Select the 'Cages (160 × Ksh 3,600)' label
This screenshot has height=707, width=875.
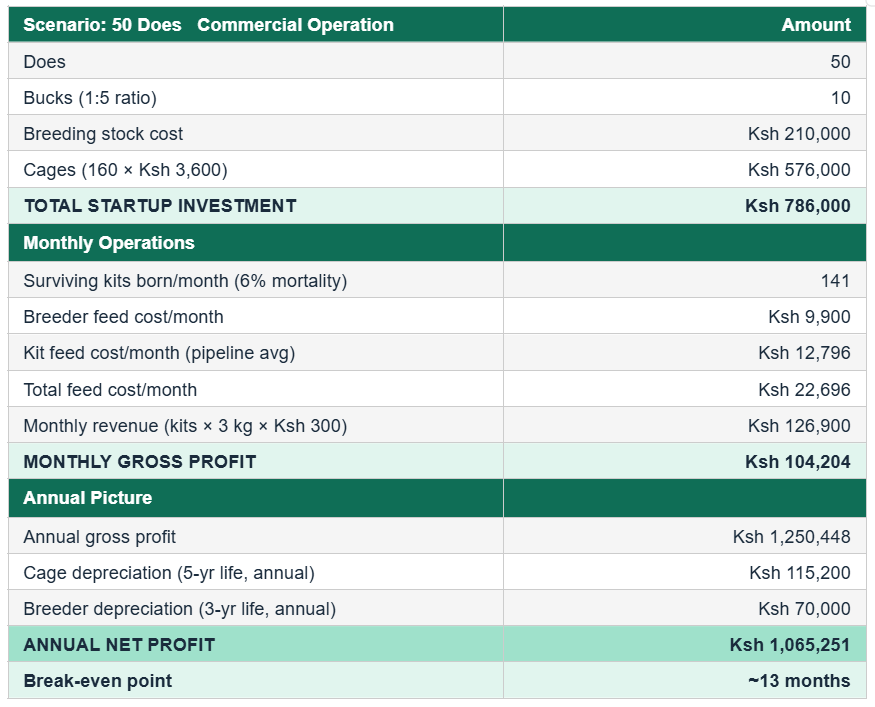tap(126, 170)
